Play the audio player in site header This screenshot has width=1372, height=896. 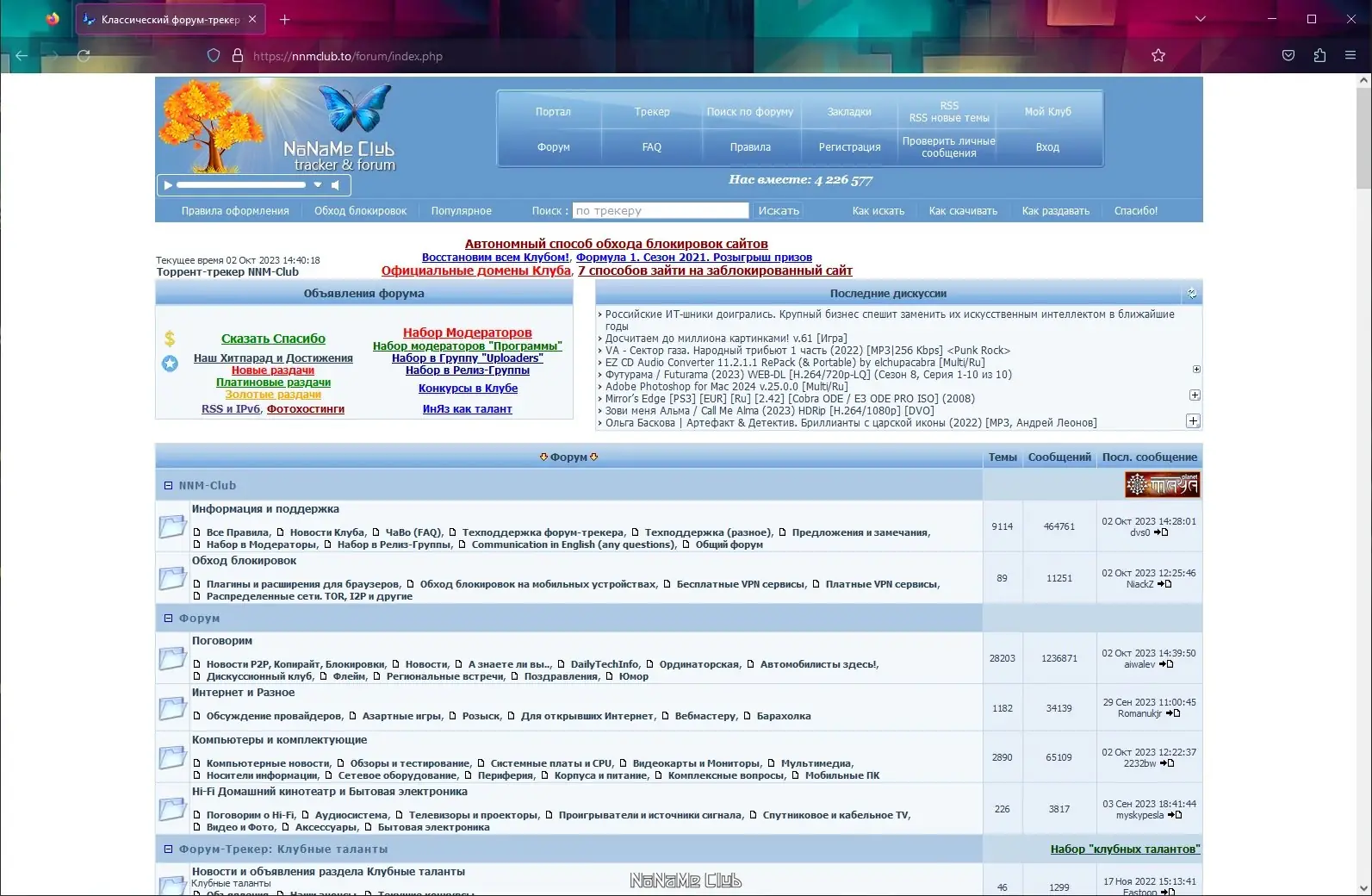(168, 185)
